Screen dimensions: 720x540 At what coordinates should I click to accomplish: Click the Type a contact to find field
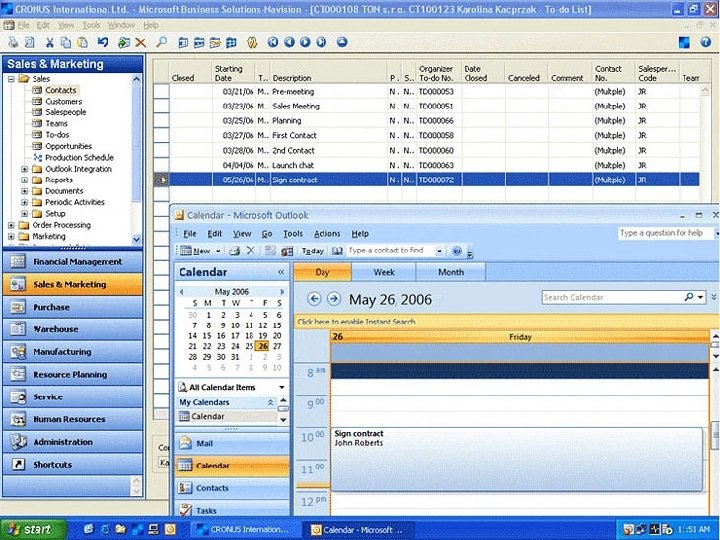click(390, 251)
